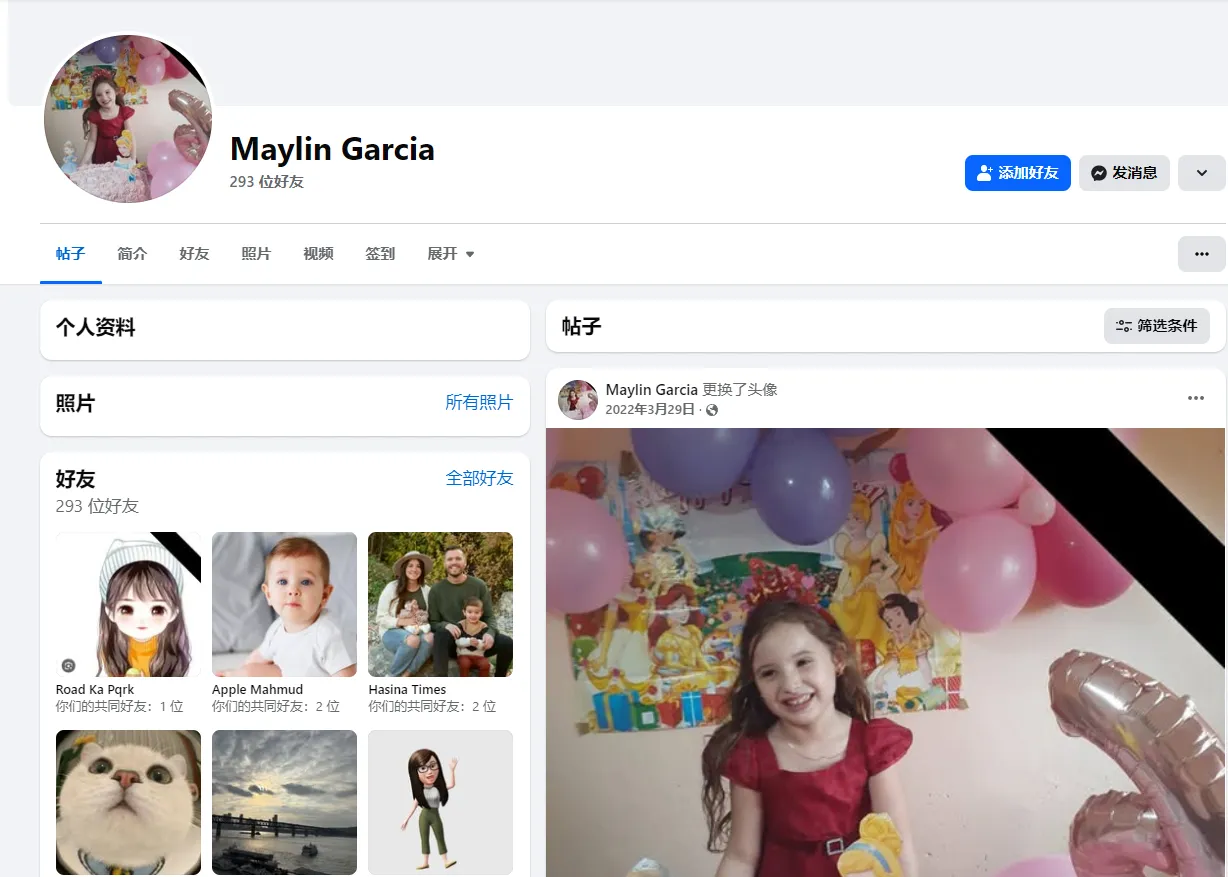Click the 添加好友 button
Screen dimensions: 1228x877
[x=1017, y=172]
